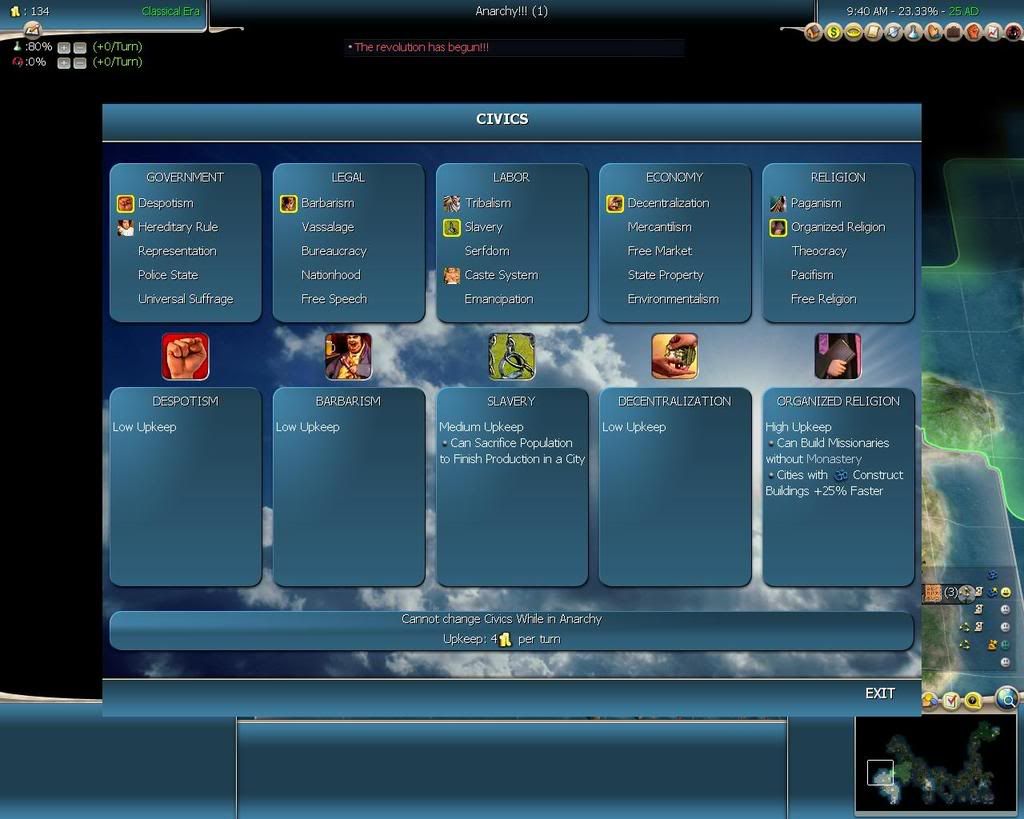
Task: Select the Universal Suffrage civic
Action: pos(185,299)
